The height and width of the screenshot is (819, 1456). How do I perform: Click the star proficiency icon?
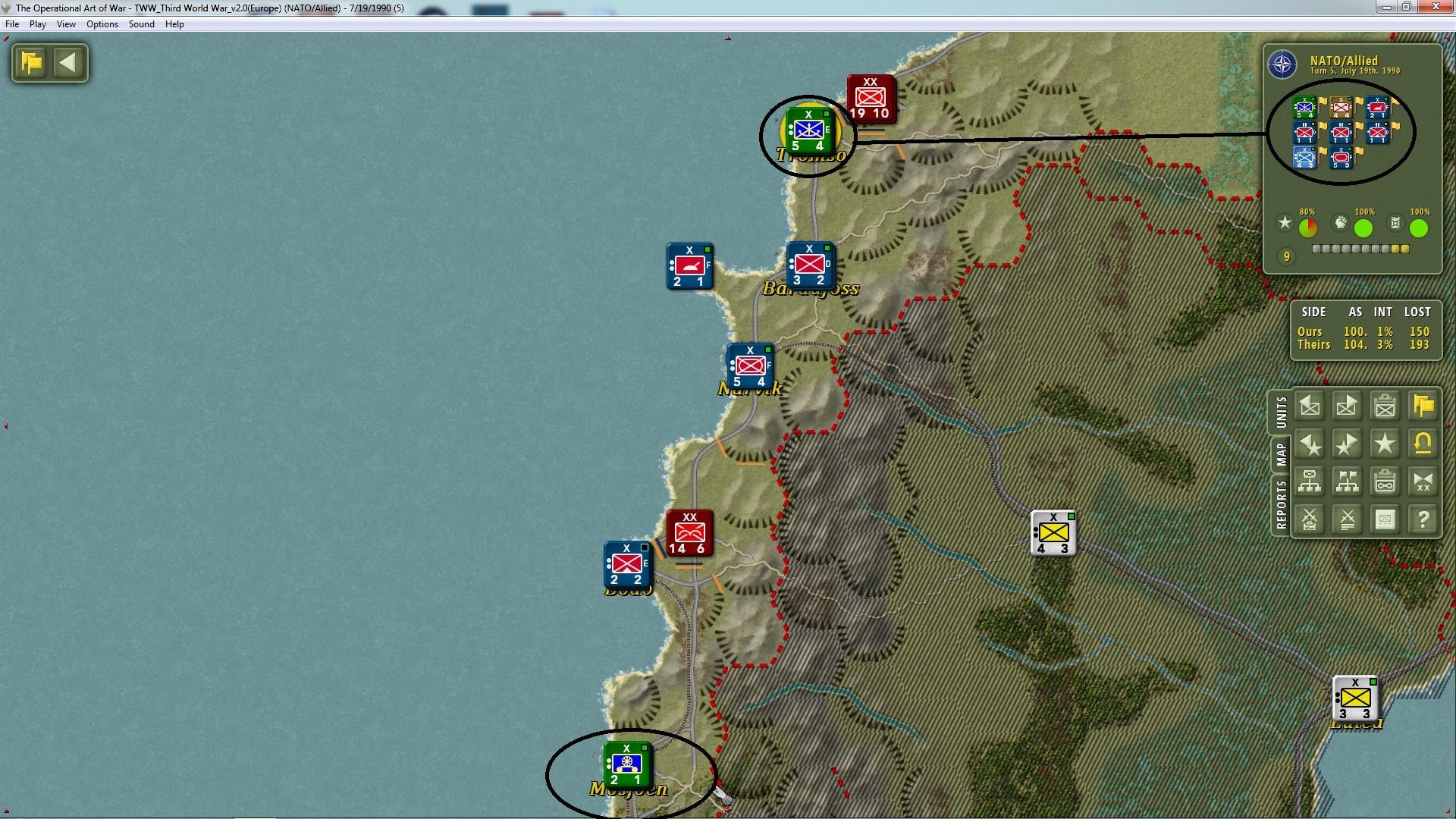pos(1285,223)
